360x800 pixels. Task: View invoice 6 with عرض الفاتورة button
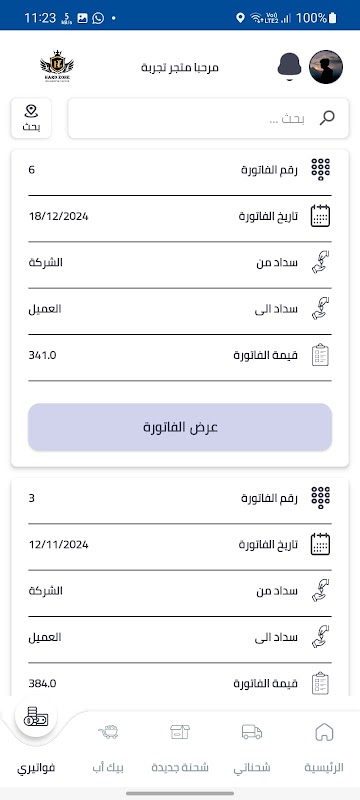180,427
